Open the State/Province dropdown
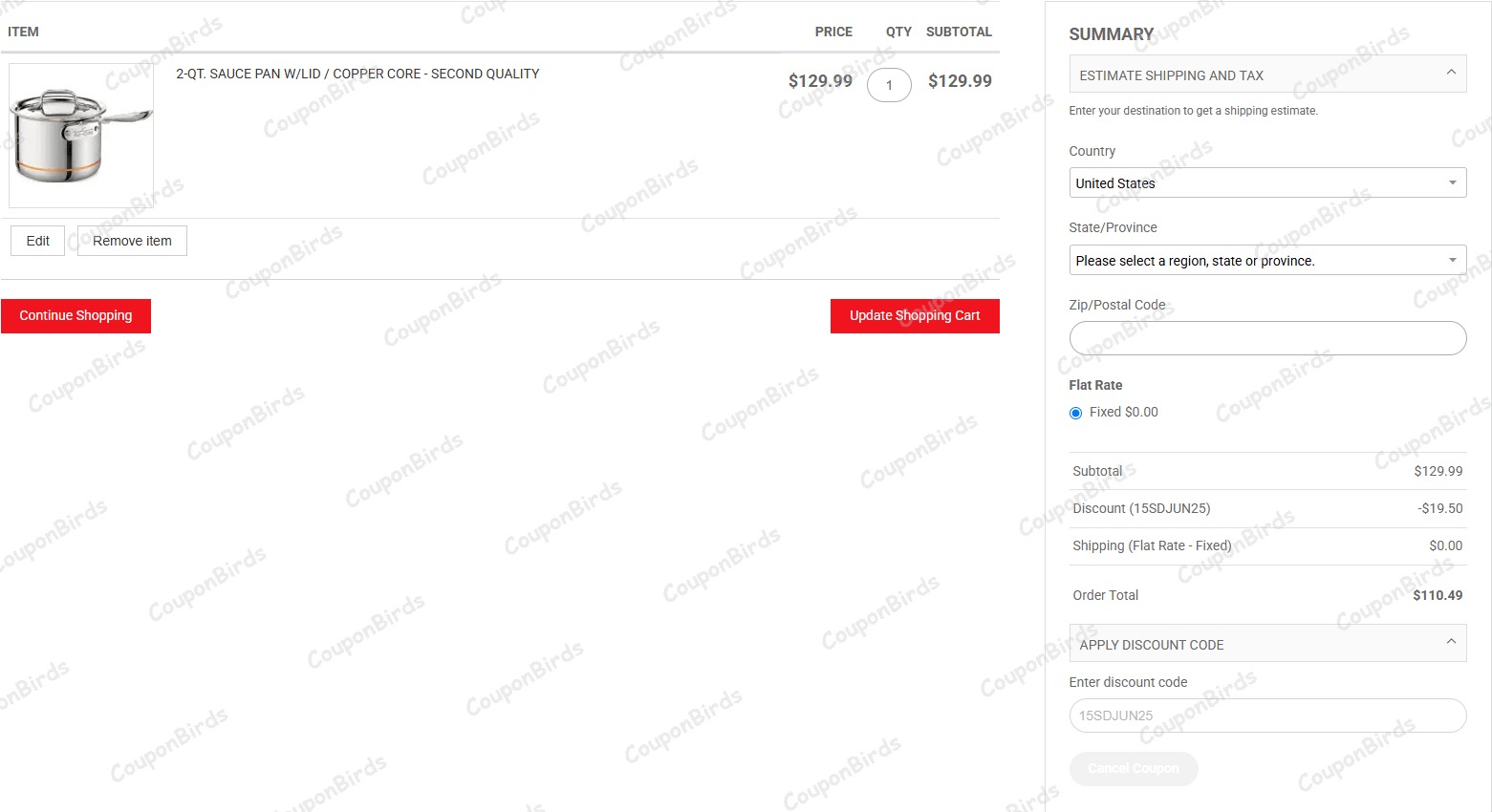The image size is (1492, 812). (x=1267, y=260)
